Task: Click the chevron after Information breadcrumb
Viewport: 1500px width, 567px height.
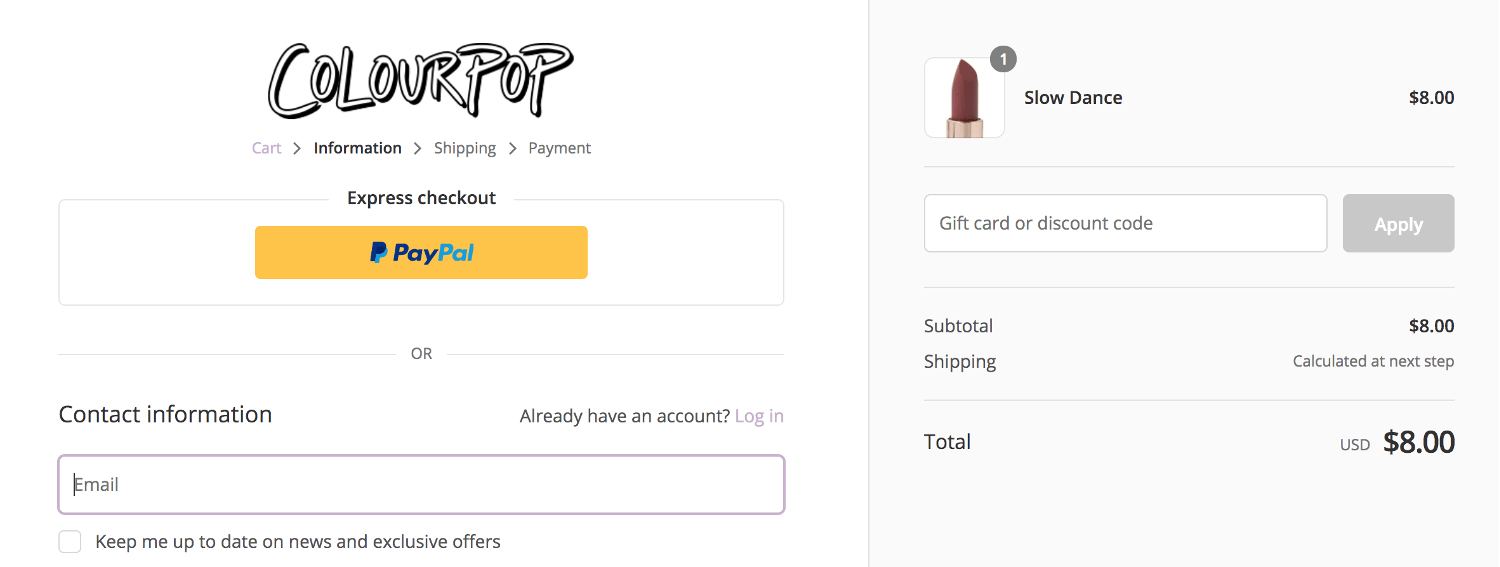Action: (417, 148)
